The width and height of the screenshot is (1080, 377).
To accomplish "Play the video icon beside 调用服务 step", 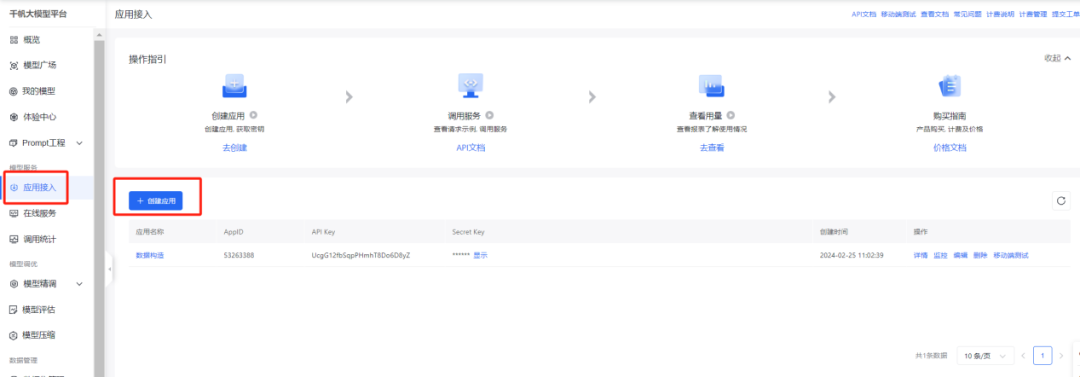I will click(490, 116).
